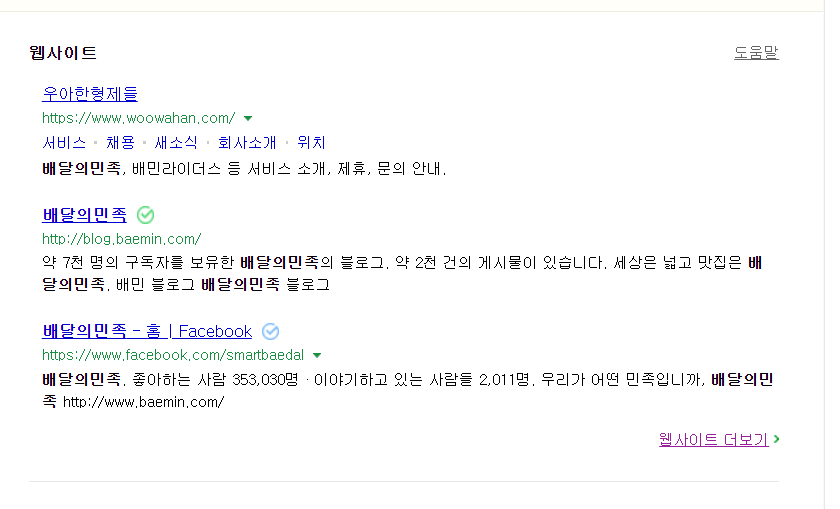This screenshot has width=840, height=509.
Task: Click the arrow icon after 웹사이트 더보기
Action: click(776, 439)
